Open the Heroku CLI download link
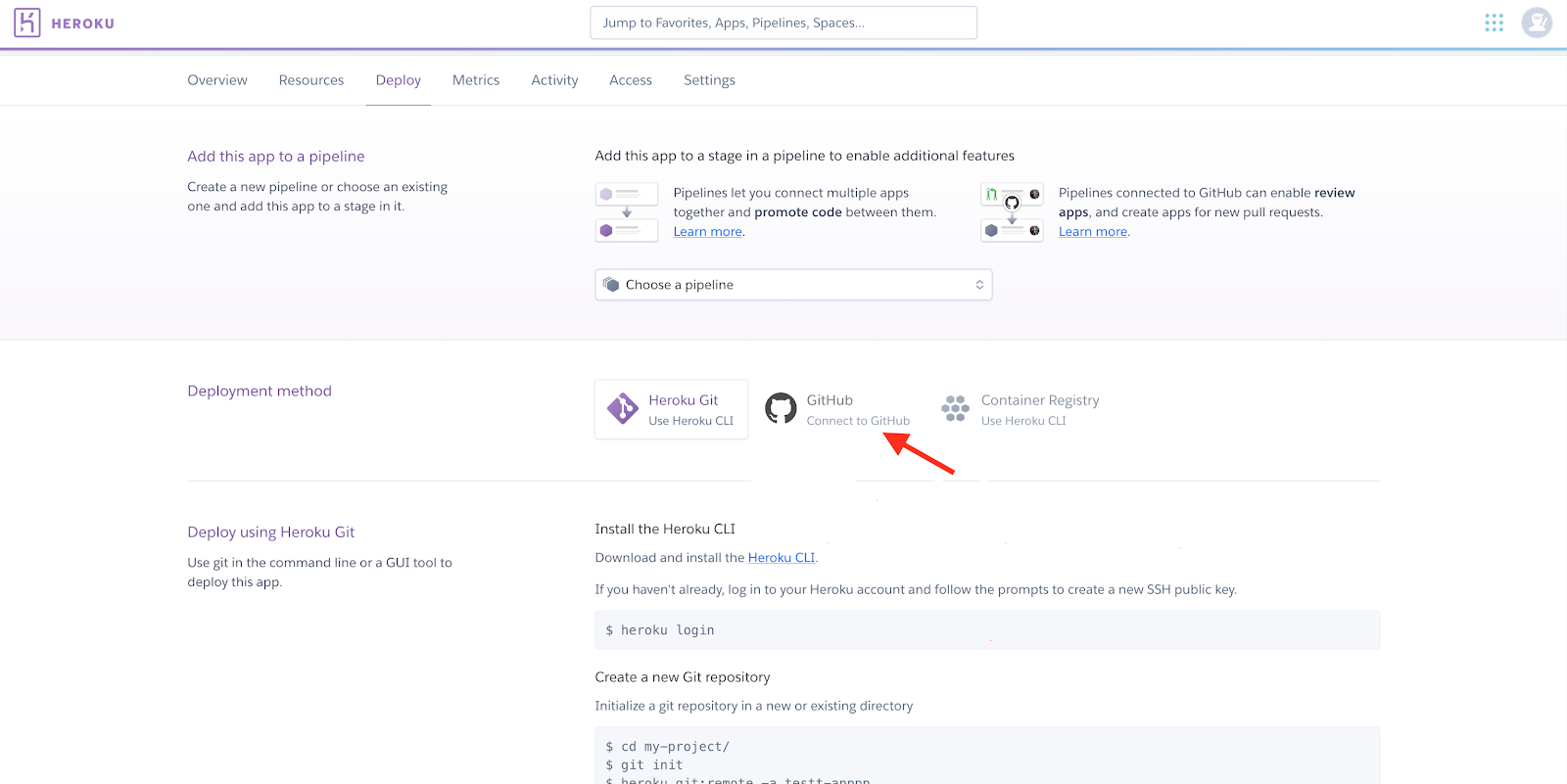Image resolution: width=1567 pixels, height=784 pixels. pos(782,558)
